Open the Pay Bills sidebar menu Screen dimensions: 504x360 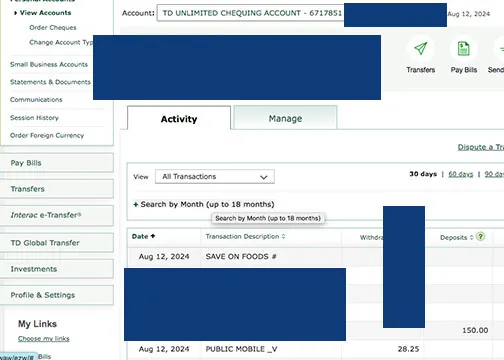tap(57, 163)
